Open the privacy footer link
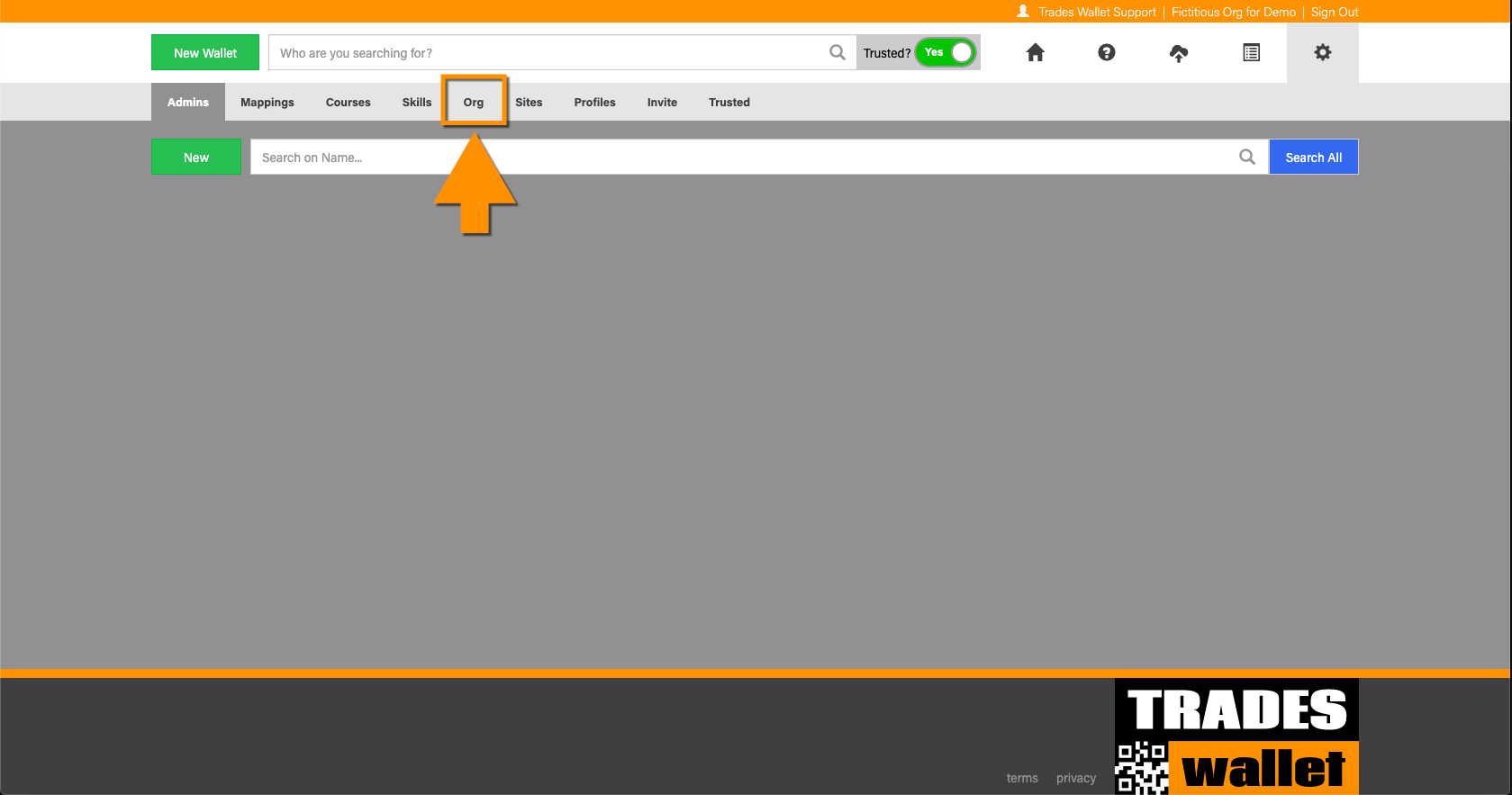This screenshot has width=1512, height=795. click(1075, 778)
